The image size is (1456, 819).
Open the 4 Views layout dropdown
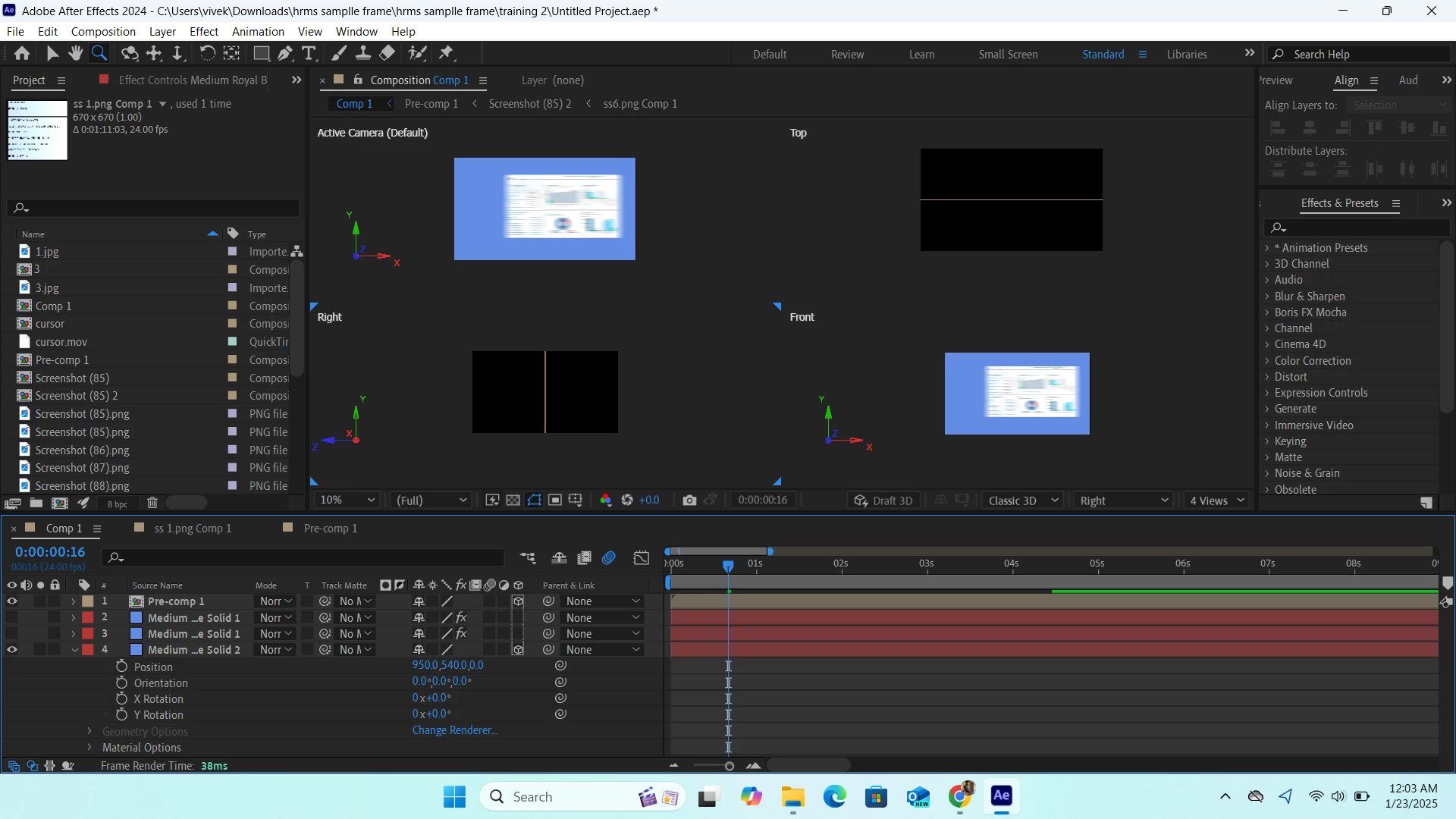1216,500
